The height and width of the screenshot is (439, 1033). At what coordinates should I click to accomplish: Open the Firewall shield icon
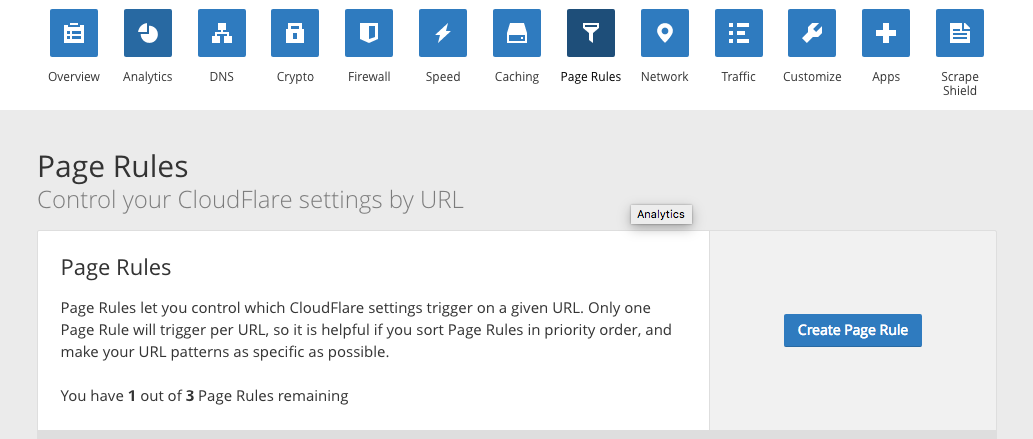pos(369,33)
